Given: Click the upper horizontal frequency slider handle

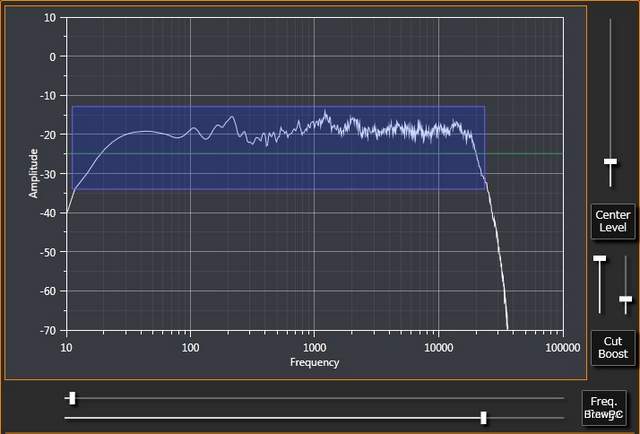Looking at the screenshot, I should pyautogui.click(x=71, y=398).
